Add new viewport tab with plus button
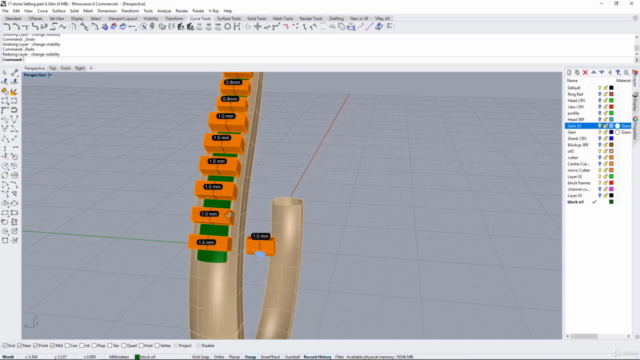Screen dimensions: 640x360 [x=91, y=68]
